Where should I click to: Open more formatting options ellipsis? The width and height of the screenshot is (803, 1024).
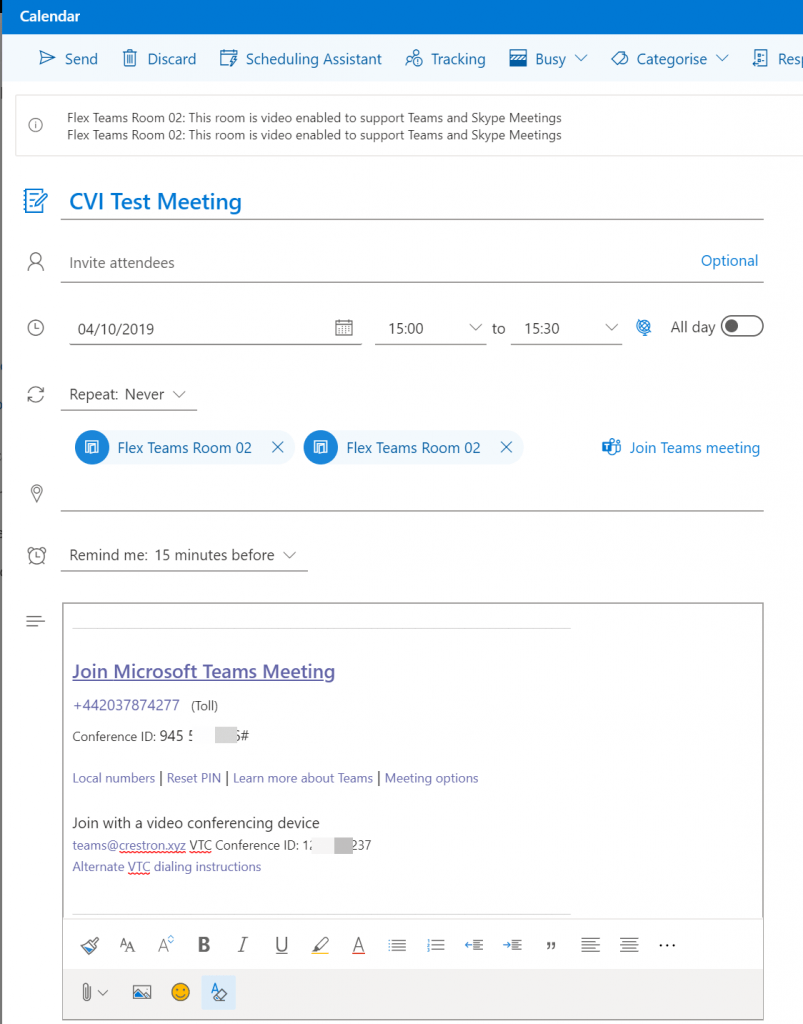point(667,945)
